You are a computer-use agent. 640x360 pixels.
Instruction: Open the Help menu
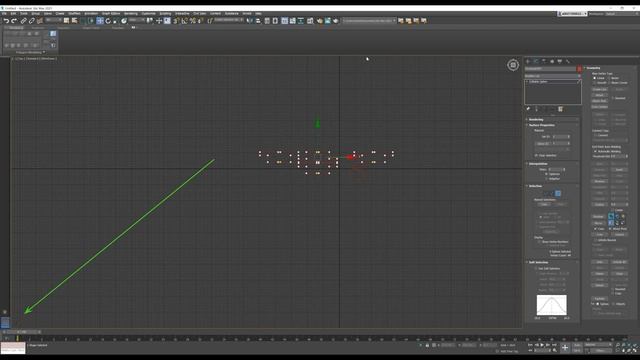[258, 13]
